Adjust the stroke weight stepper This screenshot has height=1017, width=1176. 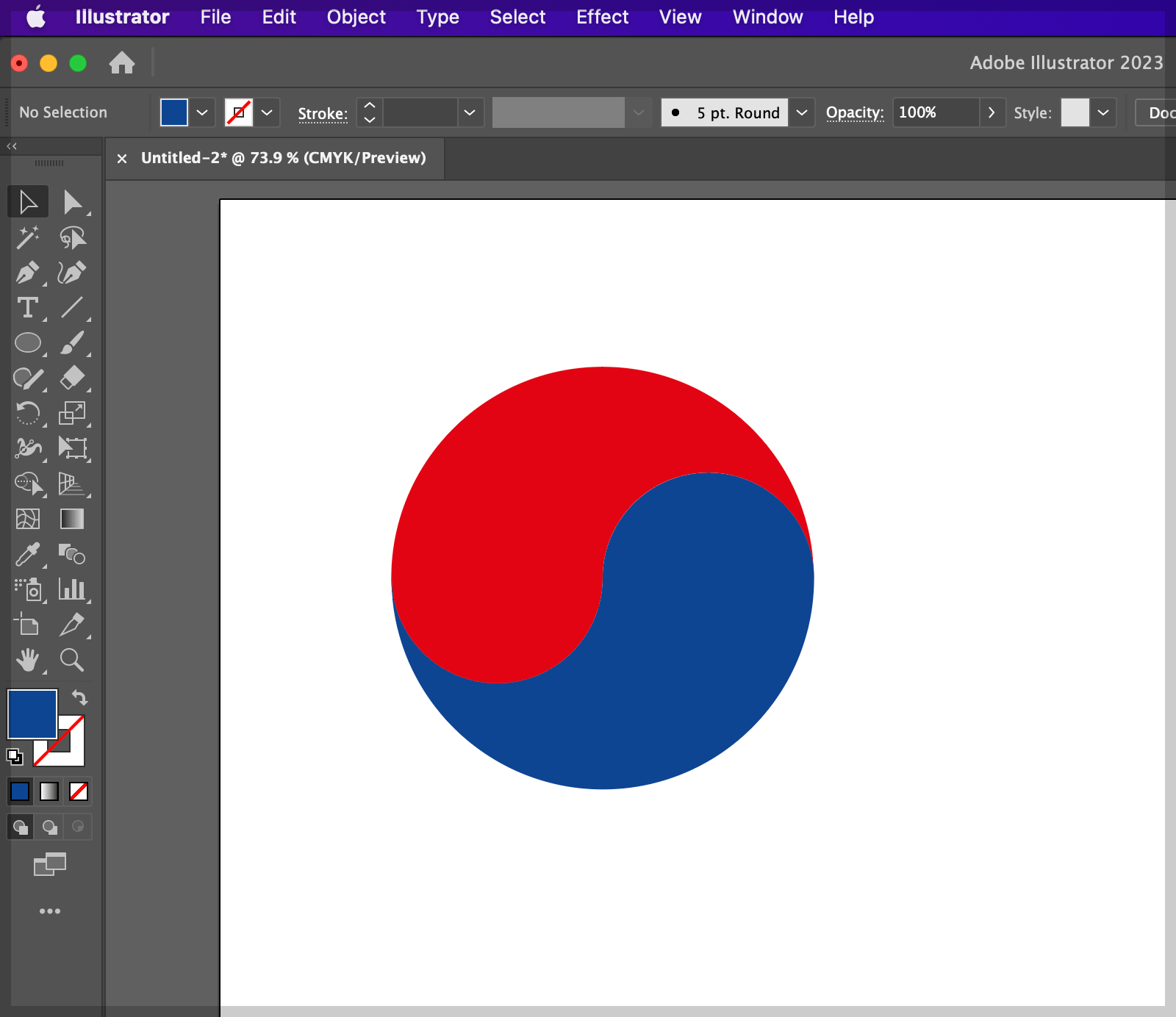pyautogui.click(x=370, y=112)
